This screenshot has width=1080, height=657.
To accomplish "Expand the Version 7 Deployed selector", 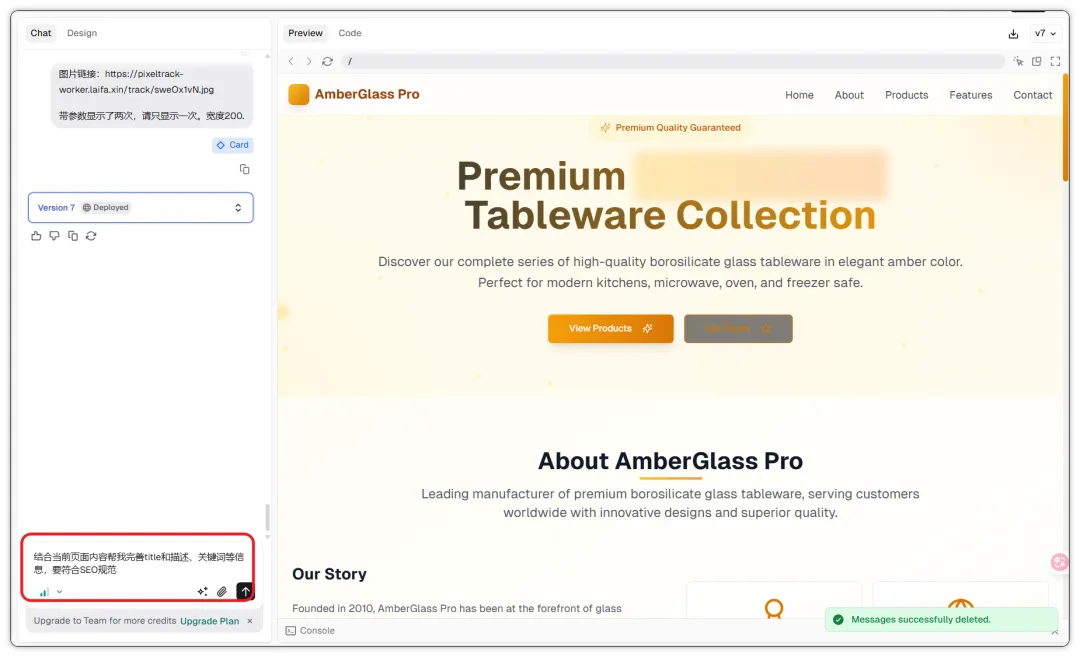I will (x=141, y=207).
